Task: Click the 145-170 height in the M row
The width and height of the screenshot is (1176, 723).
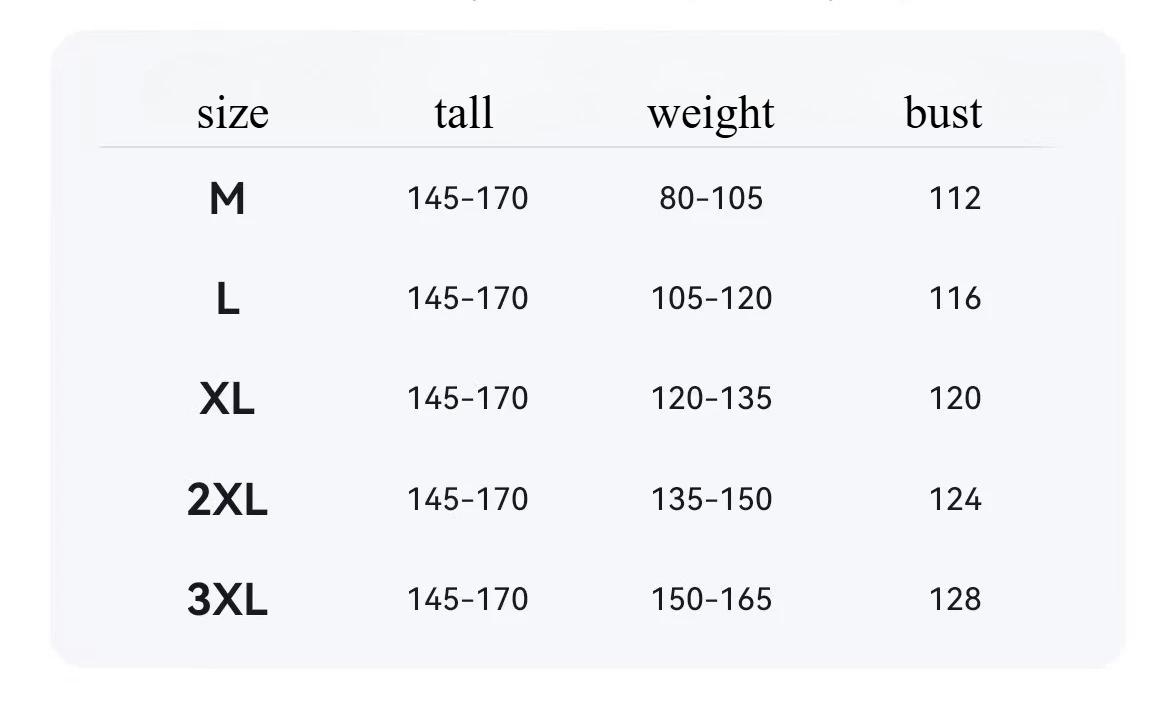Action: 467,198
